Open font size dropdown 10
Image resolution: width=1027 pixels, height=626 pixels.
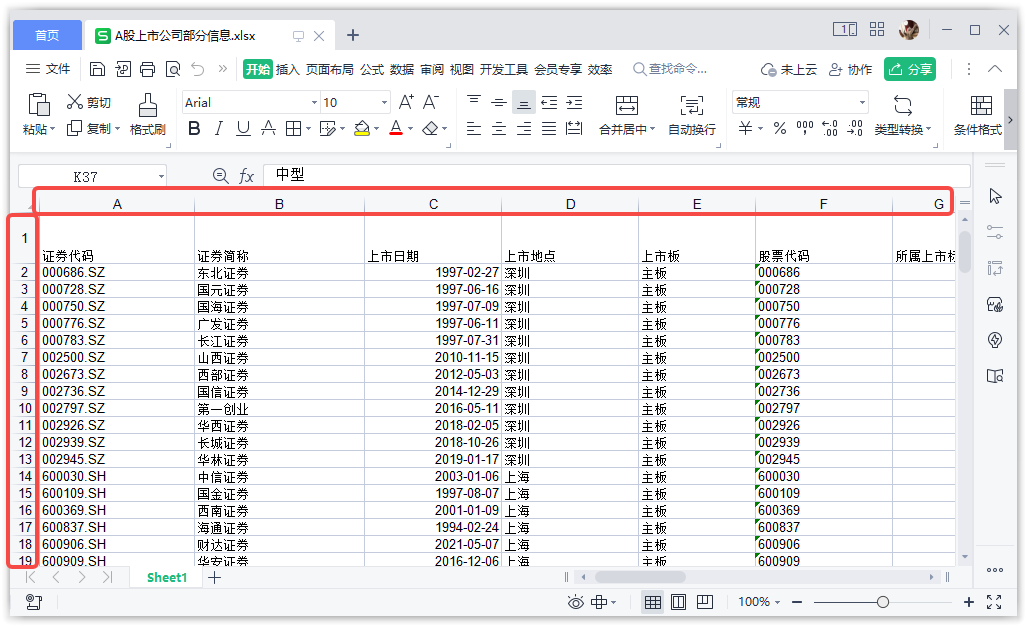click(384, 103)
